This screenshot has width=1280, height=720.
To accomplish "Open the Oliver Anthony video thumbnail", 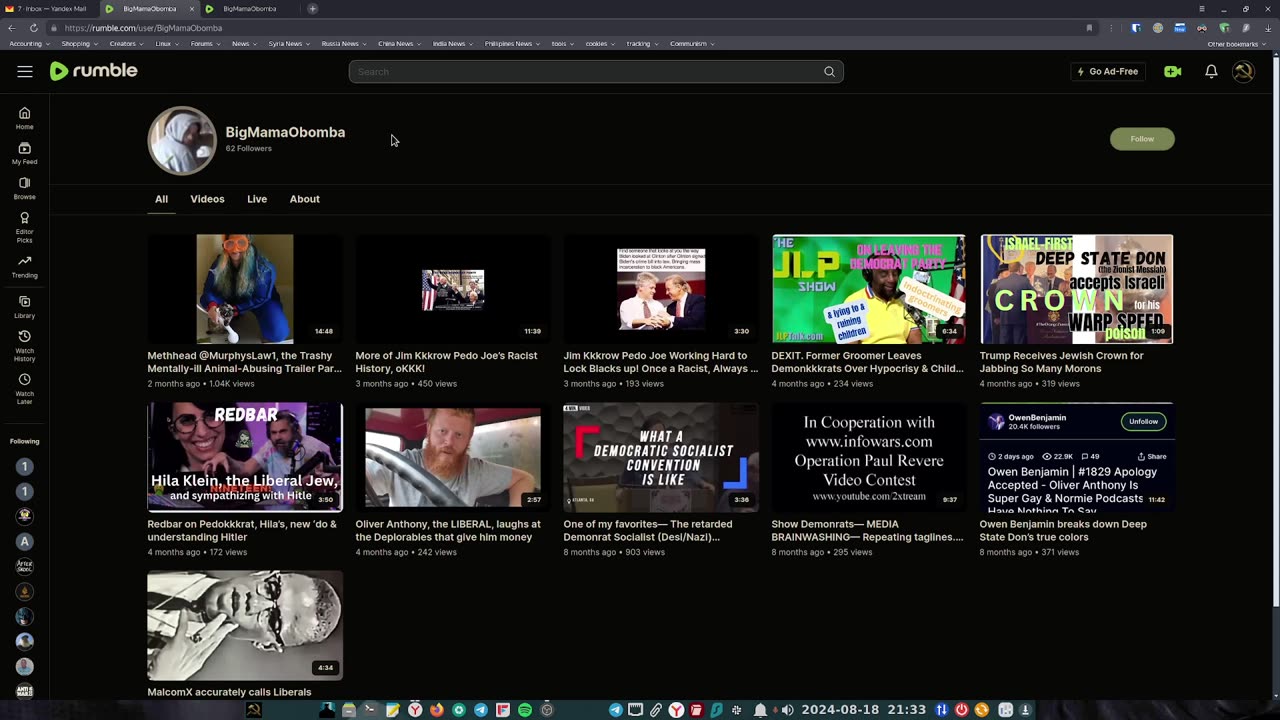I will point(453,457).
